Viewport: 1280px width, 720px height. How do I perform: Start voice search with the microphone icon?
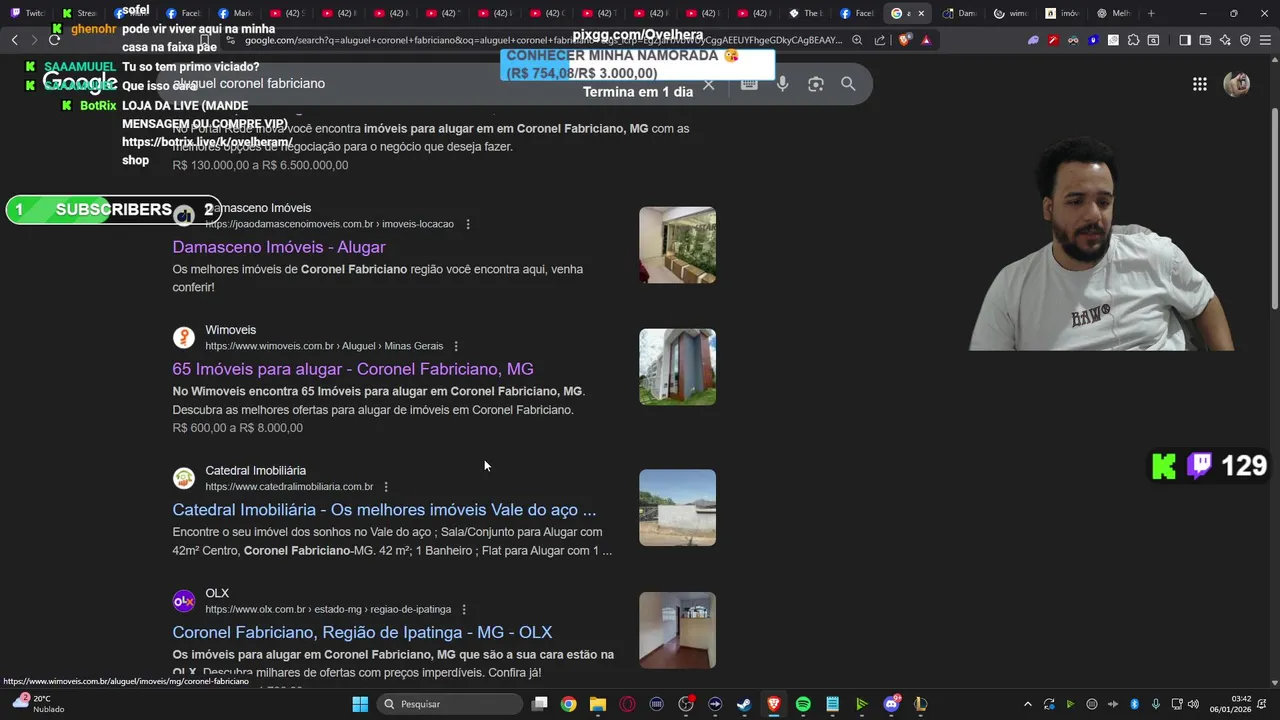tap(783, 84)
